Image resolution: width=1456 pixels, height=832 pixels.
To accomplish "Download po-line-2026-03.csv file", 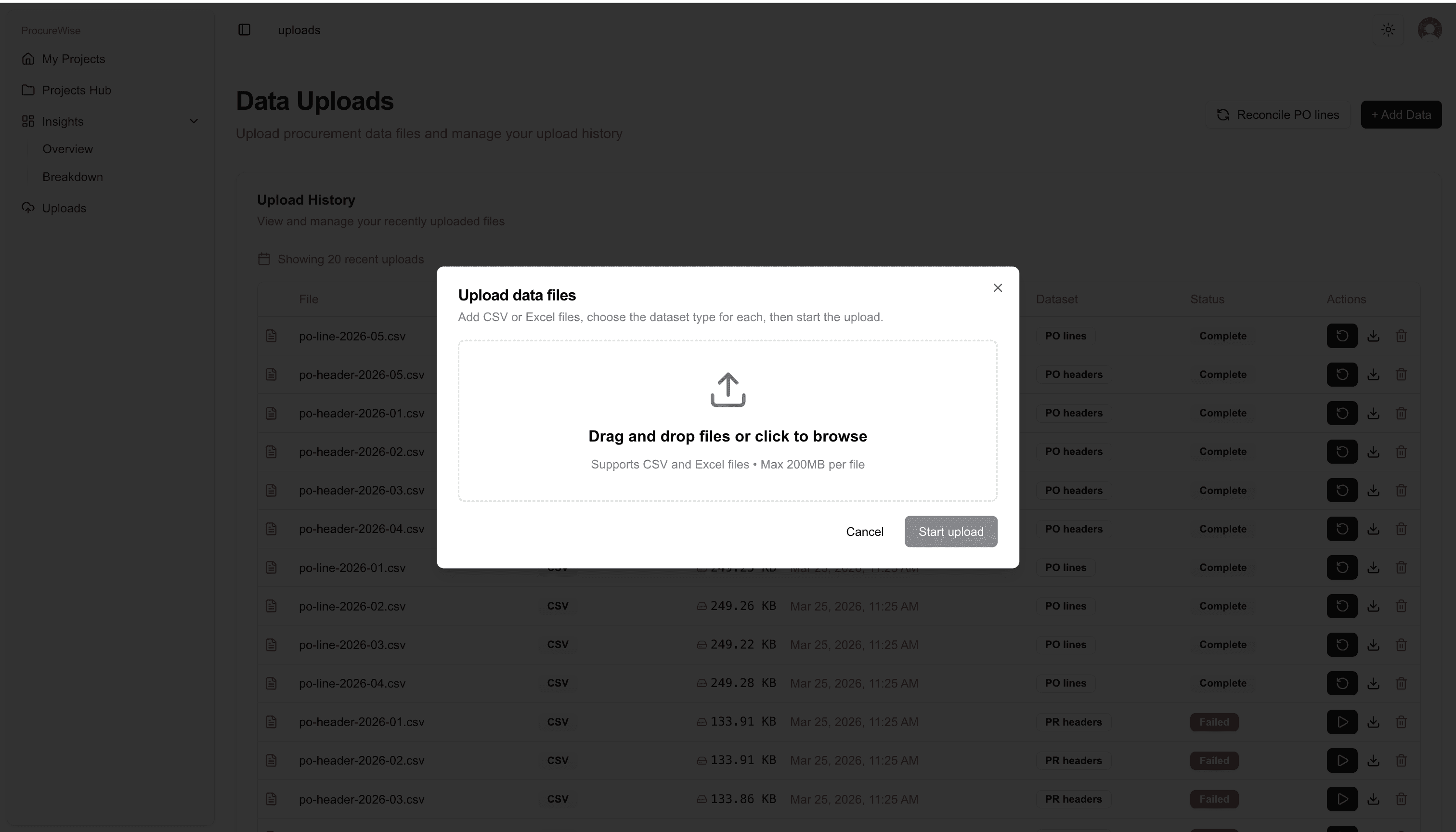I will (1373, 645).
